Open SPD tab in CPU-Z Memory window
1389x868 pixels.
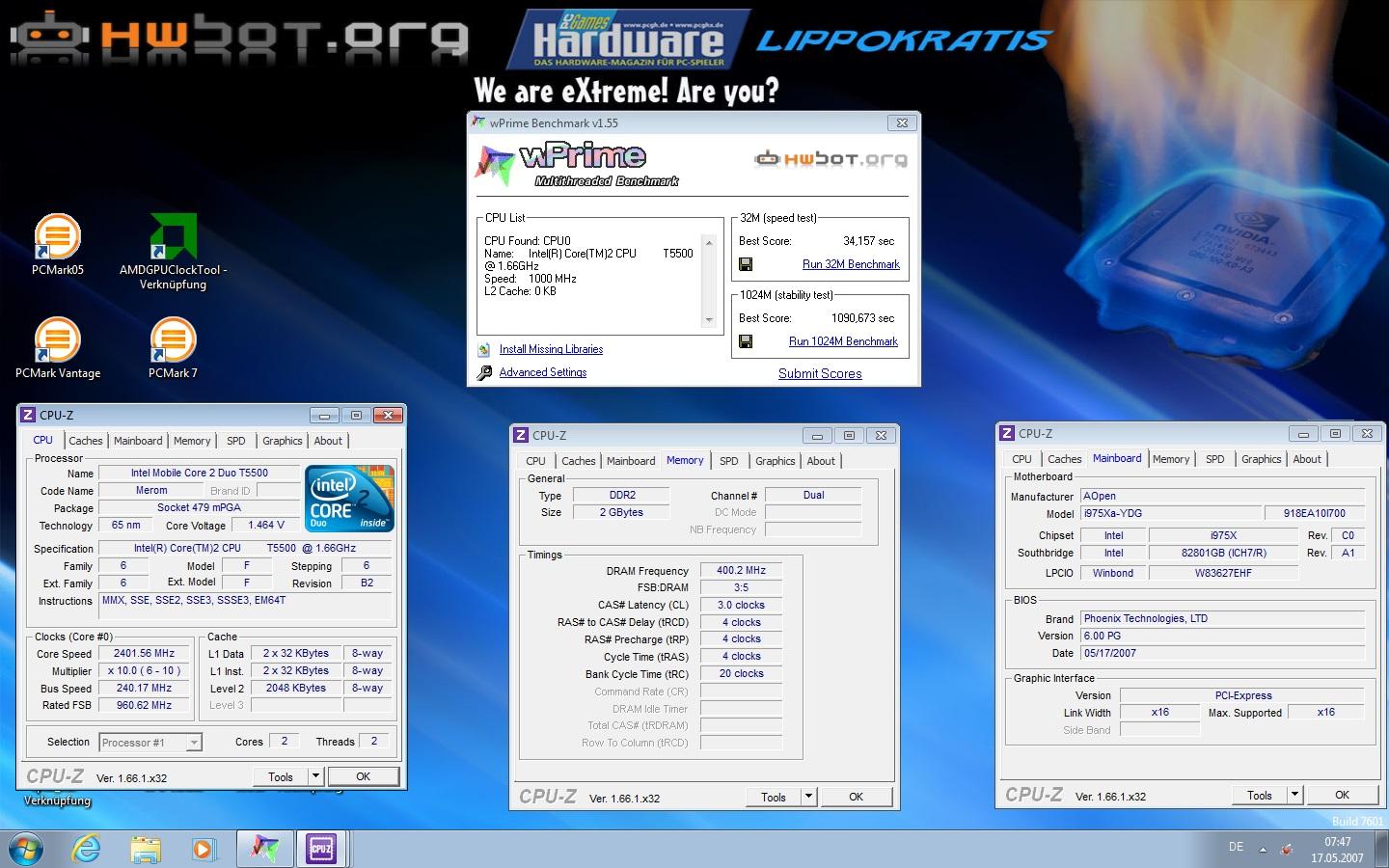point(729,461)
